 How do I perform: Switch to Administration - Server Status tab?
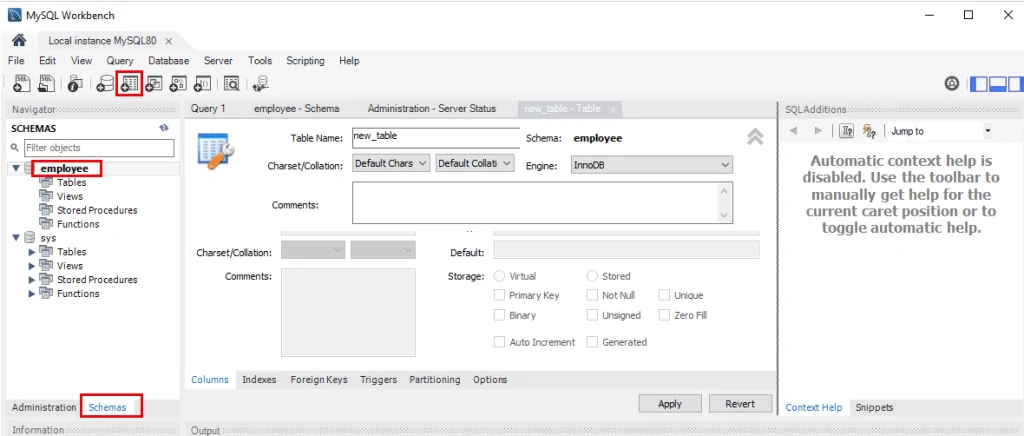click(432, 108)
